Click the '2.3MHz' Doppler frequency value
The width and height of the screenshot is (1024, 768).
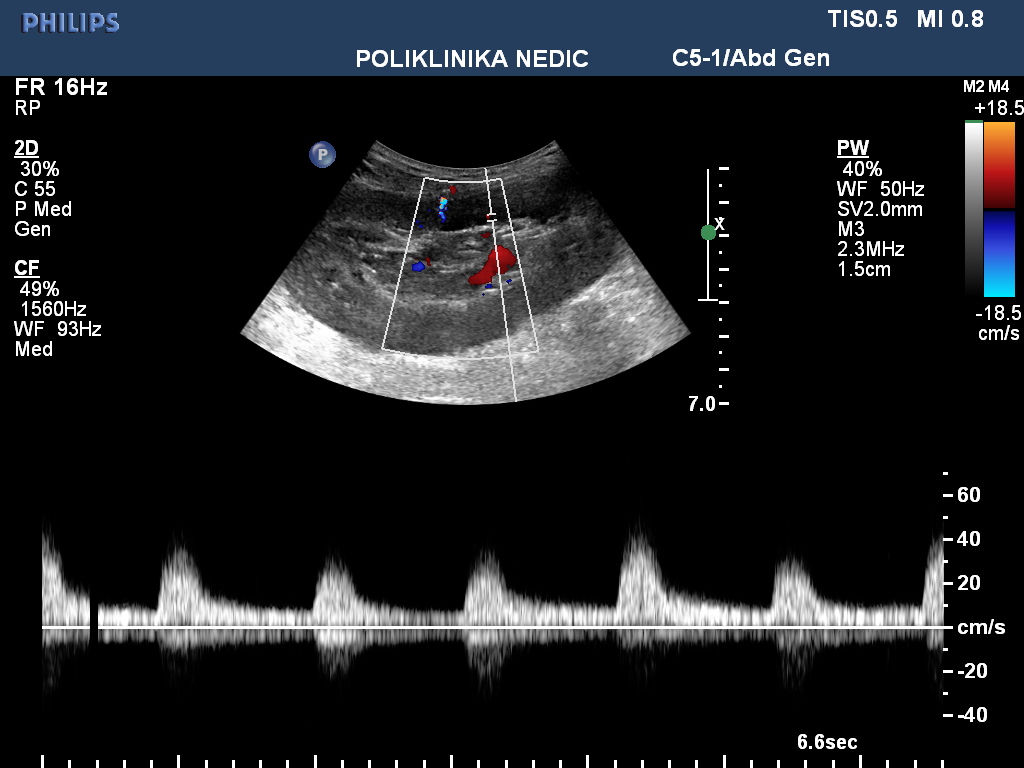pos(871,249)
